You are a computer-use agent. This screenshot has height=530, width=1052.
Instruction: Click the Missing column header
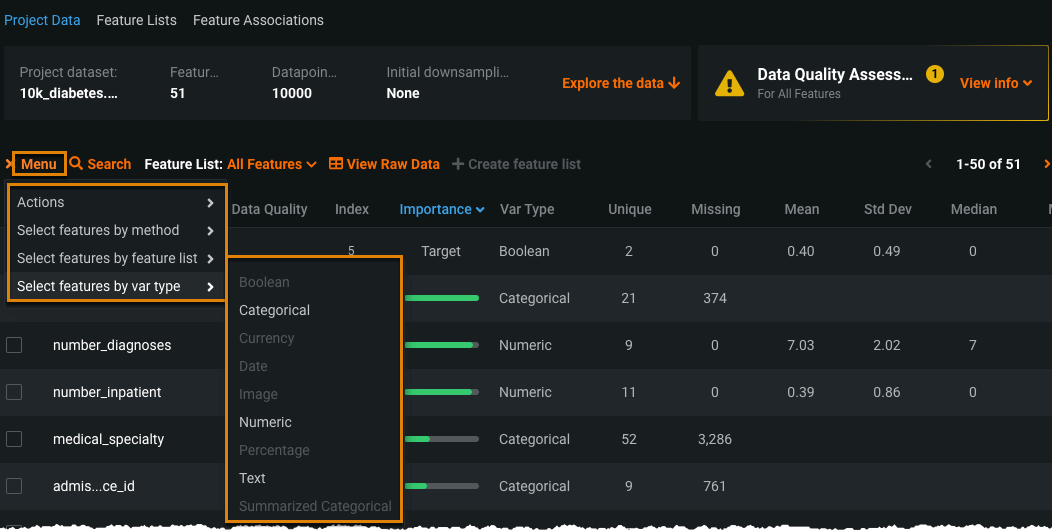[x=715, y=209]
